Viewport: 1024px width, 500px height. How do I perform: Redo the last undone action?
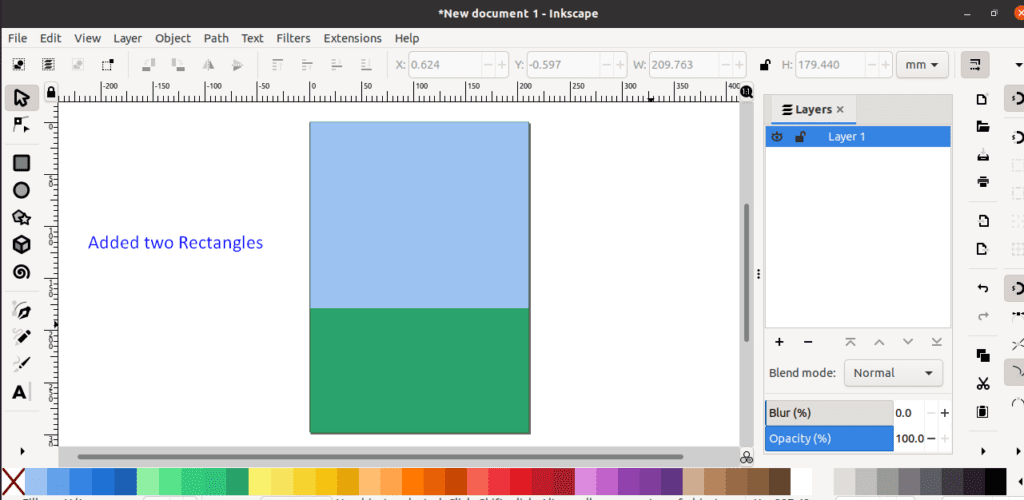tap(982, 316)
